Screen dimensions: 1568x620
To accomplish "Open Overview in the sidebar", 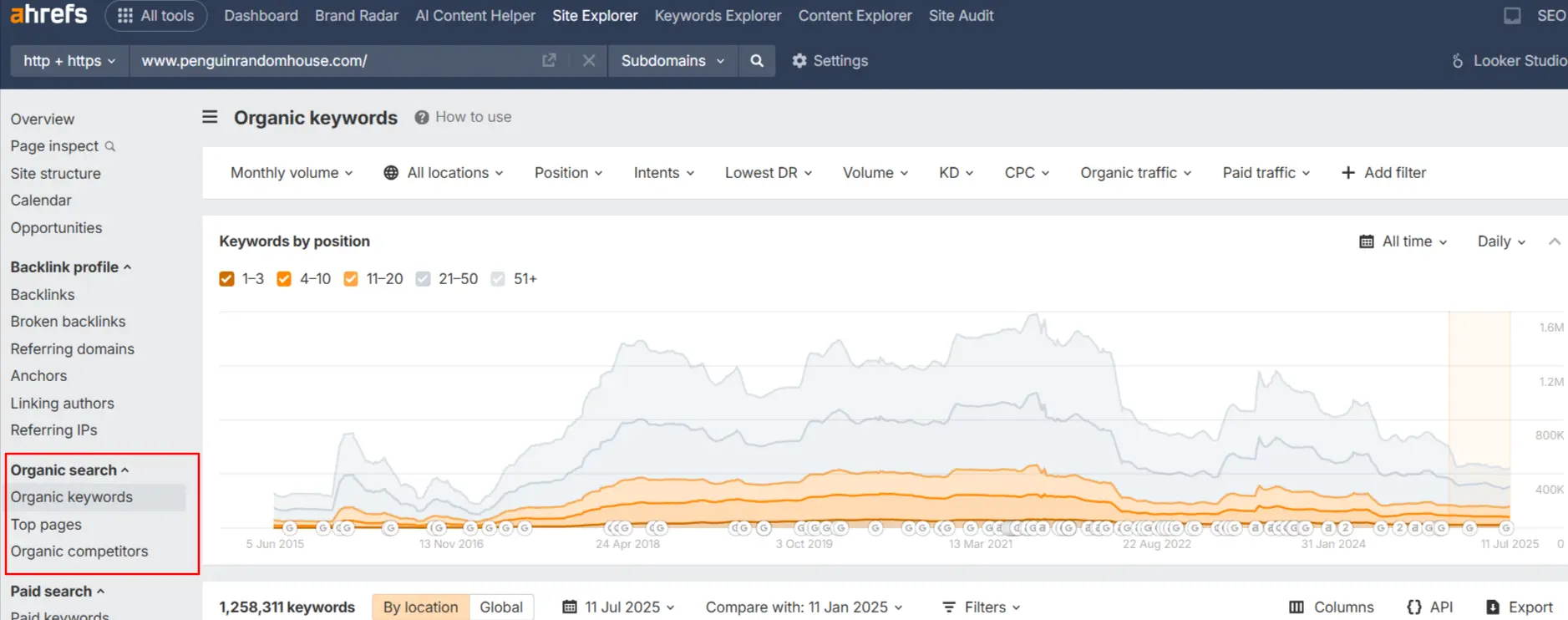I will click(43, 119).
